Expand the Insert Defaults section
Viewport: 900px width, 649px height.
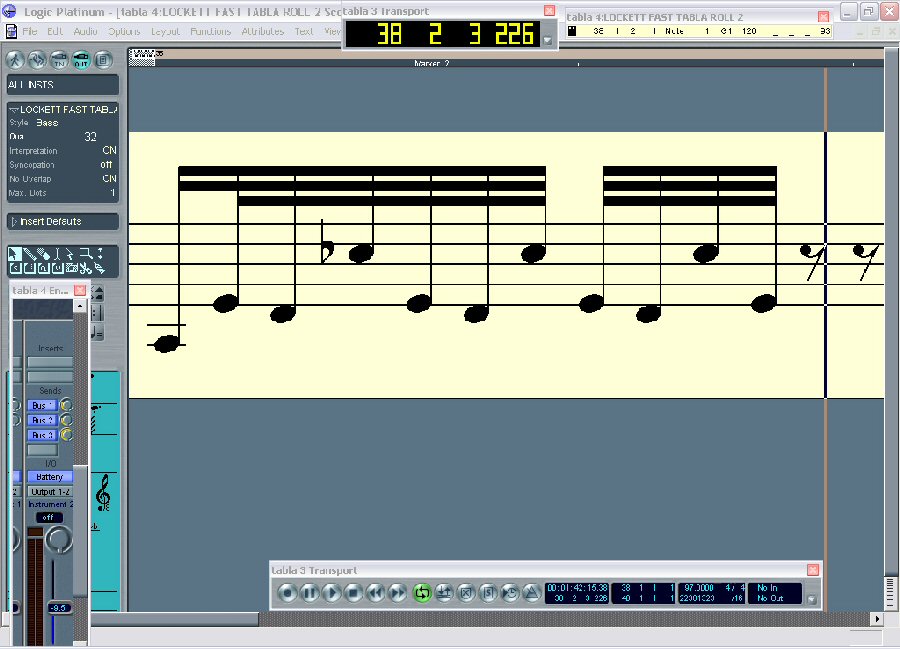14,221
